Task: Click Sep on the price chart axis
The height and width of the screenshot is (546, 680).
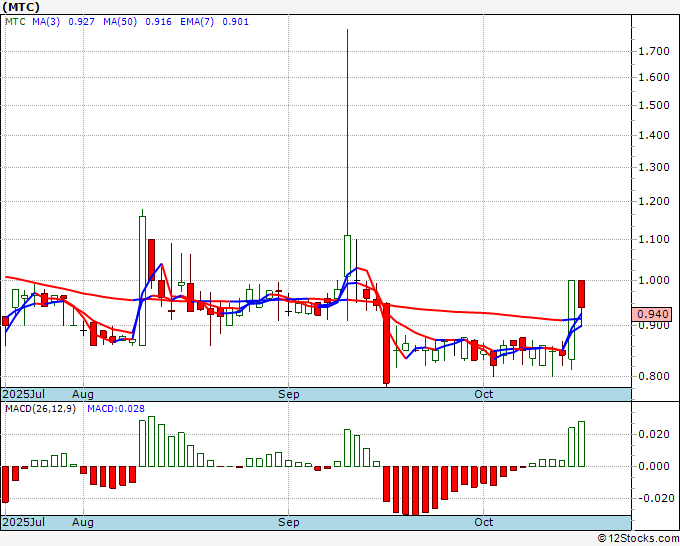Action: (x=288, y=394)
